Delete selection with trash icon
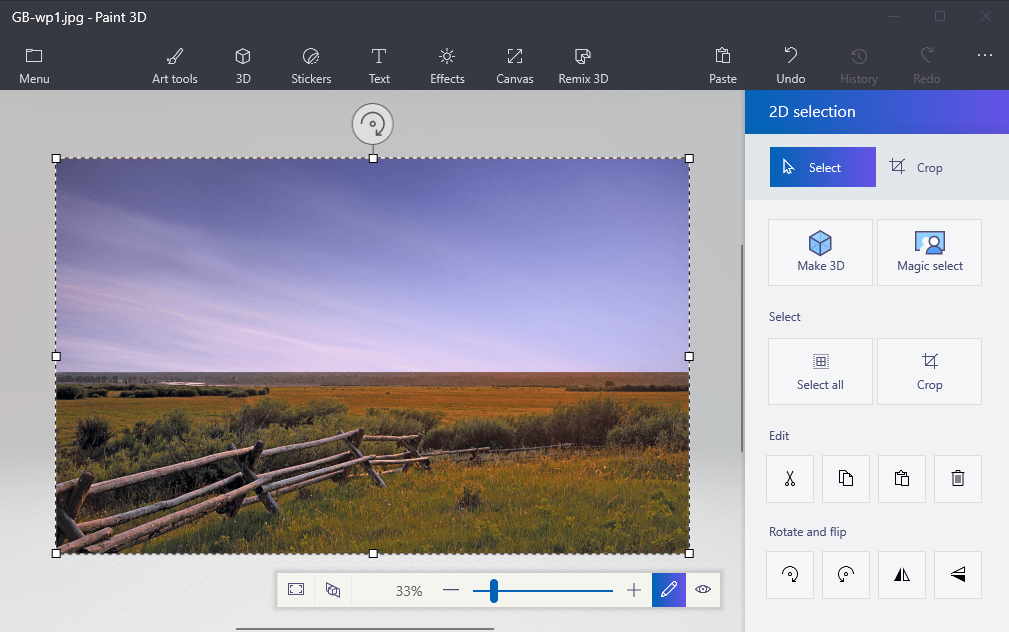Screen dimensions: 1009x632 click(958, 479)
